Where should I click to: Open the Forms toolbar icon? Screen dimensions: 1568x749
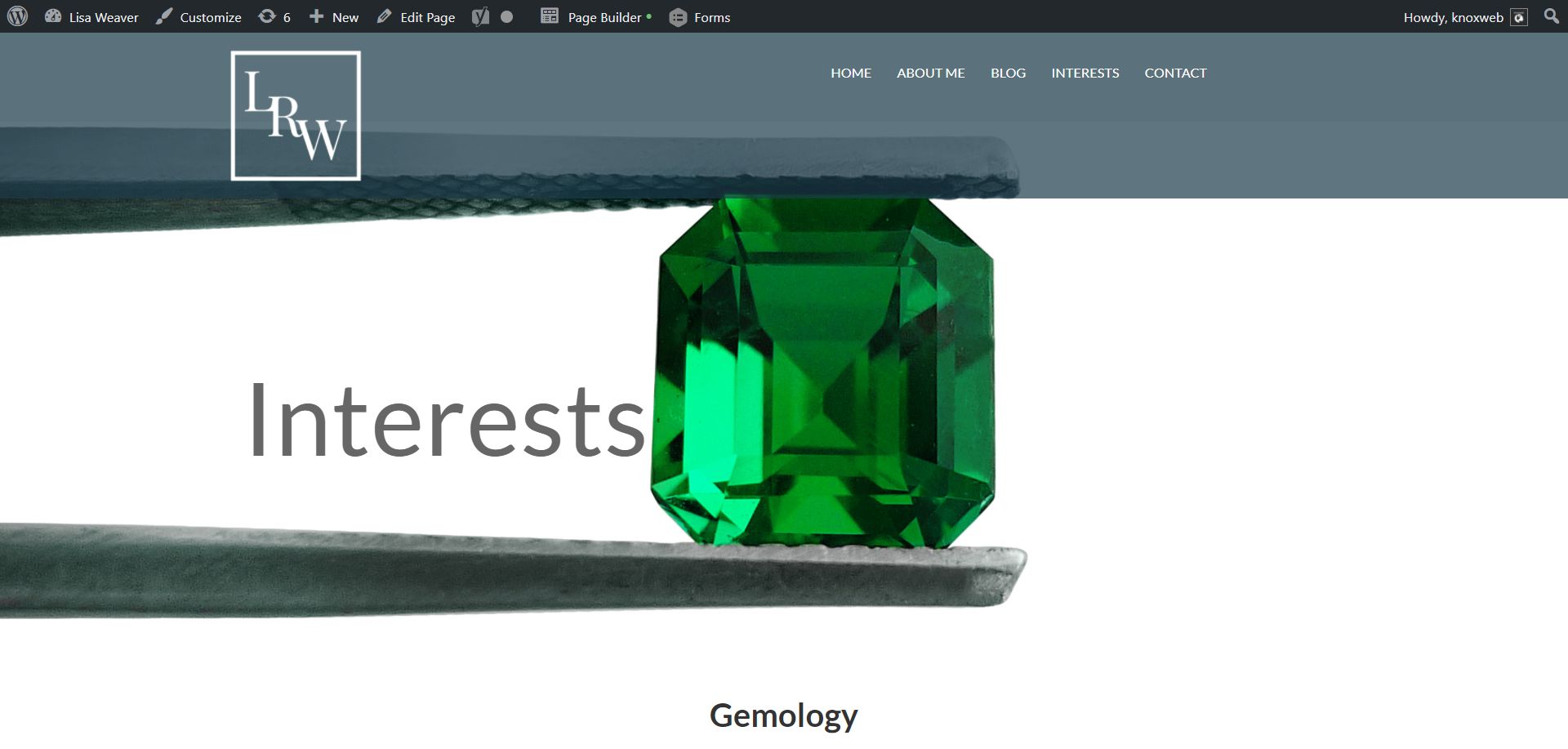pyautogui.click(x=678, y=17)
